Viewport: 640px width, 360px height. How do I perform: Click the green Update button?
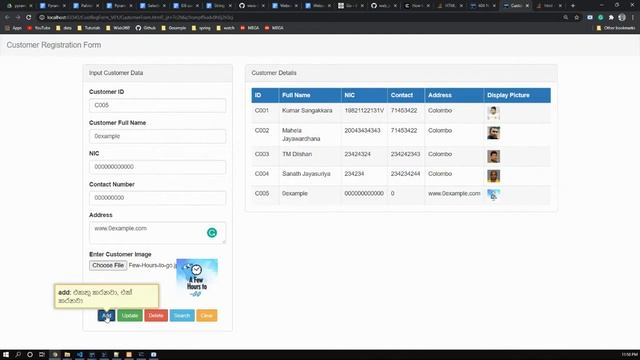130,316
